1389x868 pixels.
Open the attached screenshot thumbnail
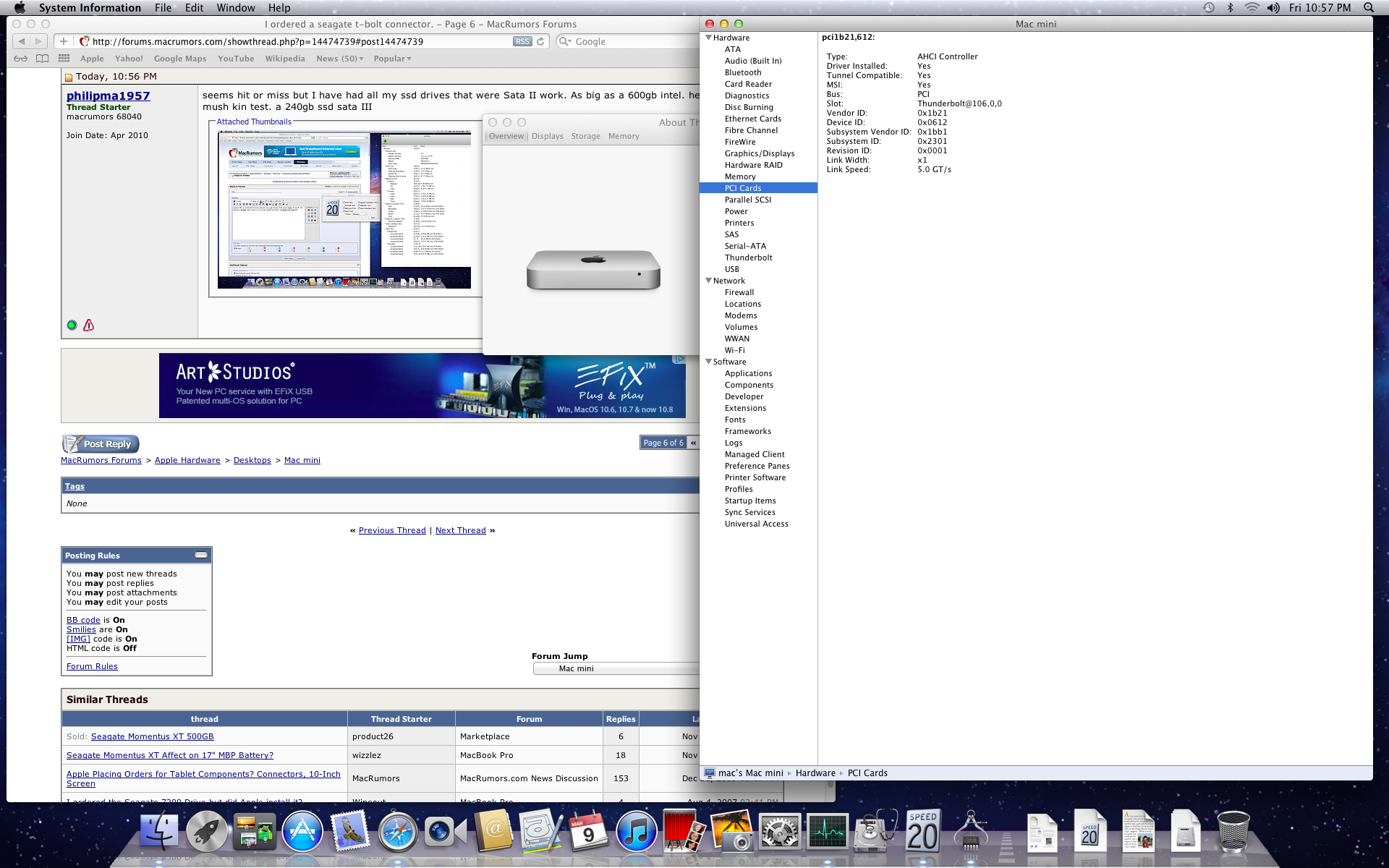pos(344,210)
